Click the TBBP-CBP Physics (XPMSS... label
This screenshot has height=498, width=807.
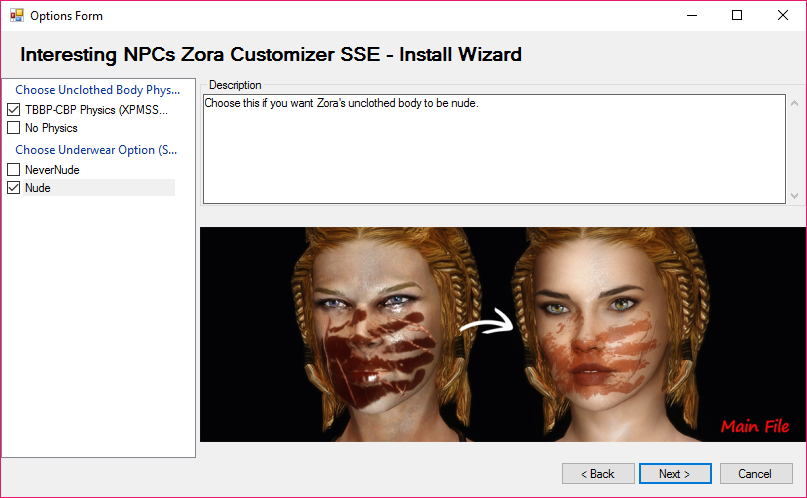(96, 110)
